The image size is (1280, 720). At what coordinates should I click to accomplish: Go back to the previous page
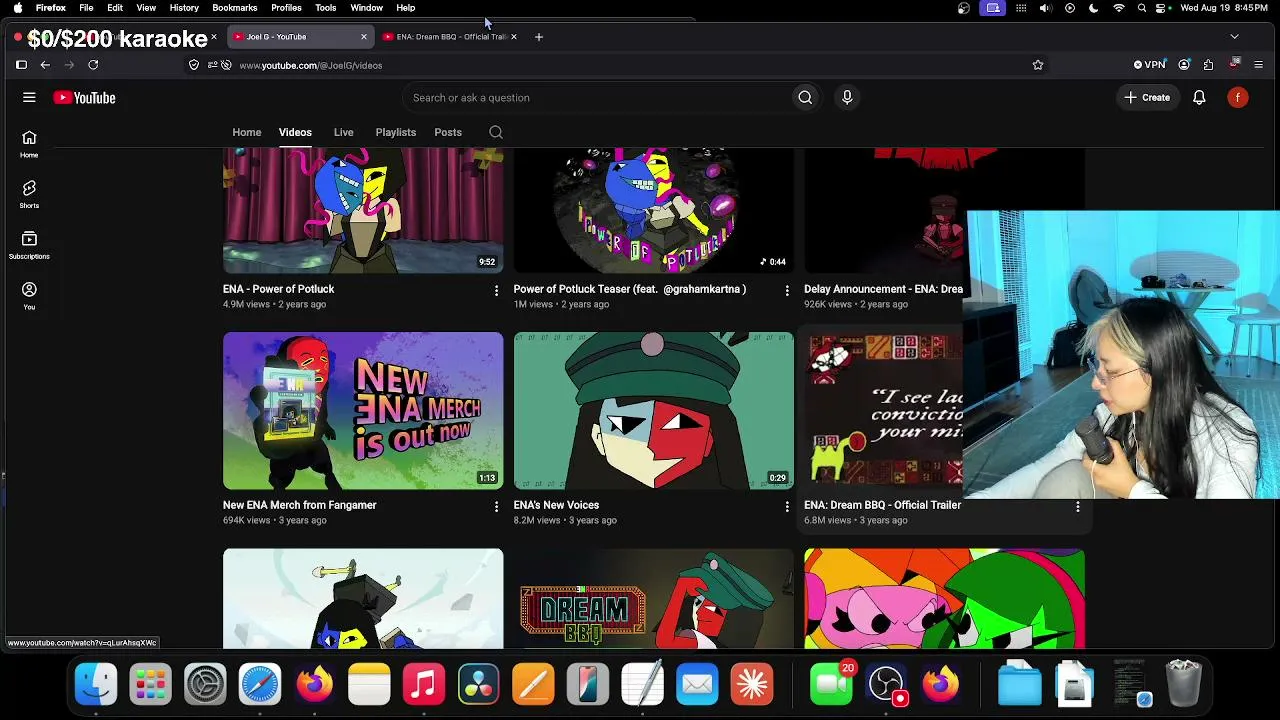click(x=45, y=65)
